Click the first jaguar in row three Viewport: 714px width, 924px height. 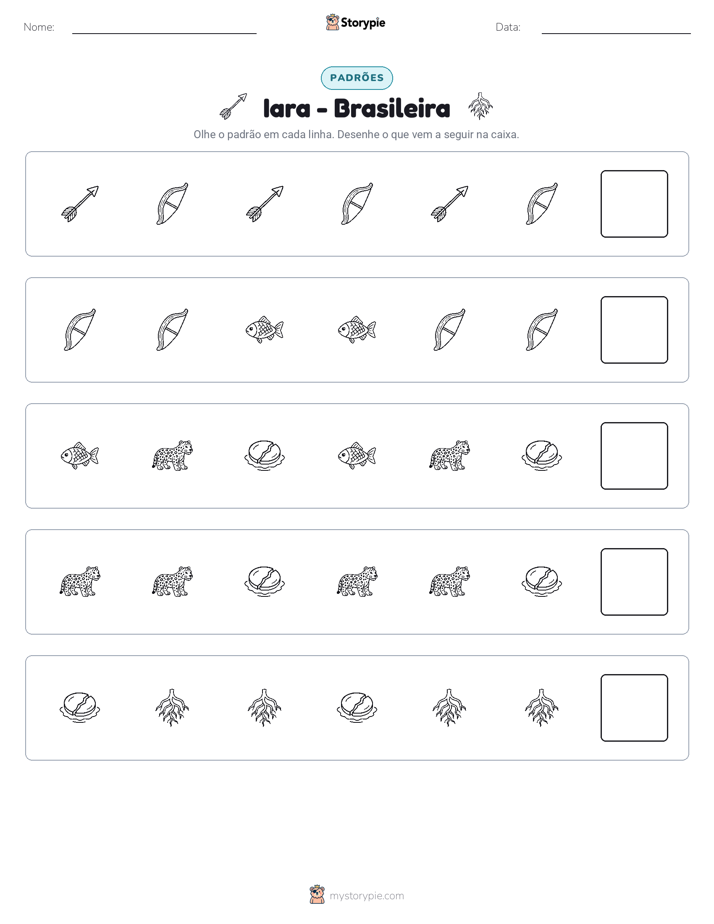[172, 456]
